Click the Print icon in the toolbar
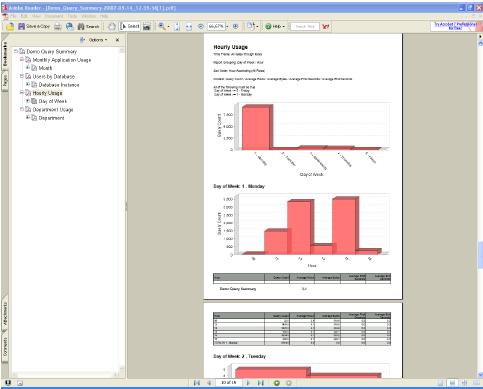 58,26
